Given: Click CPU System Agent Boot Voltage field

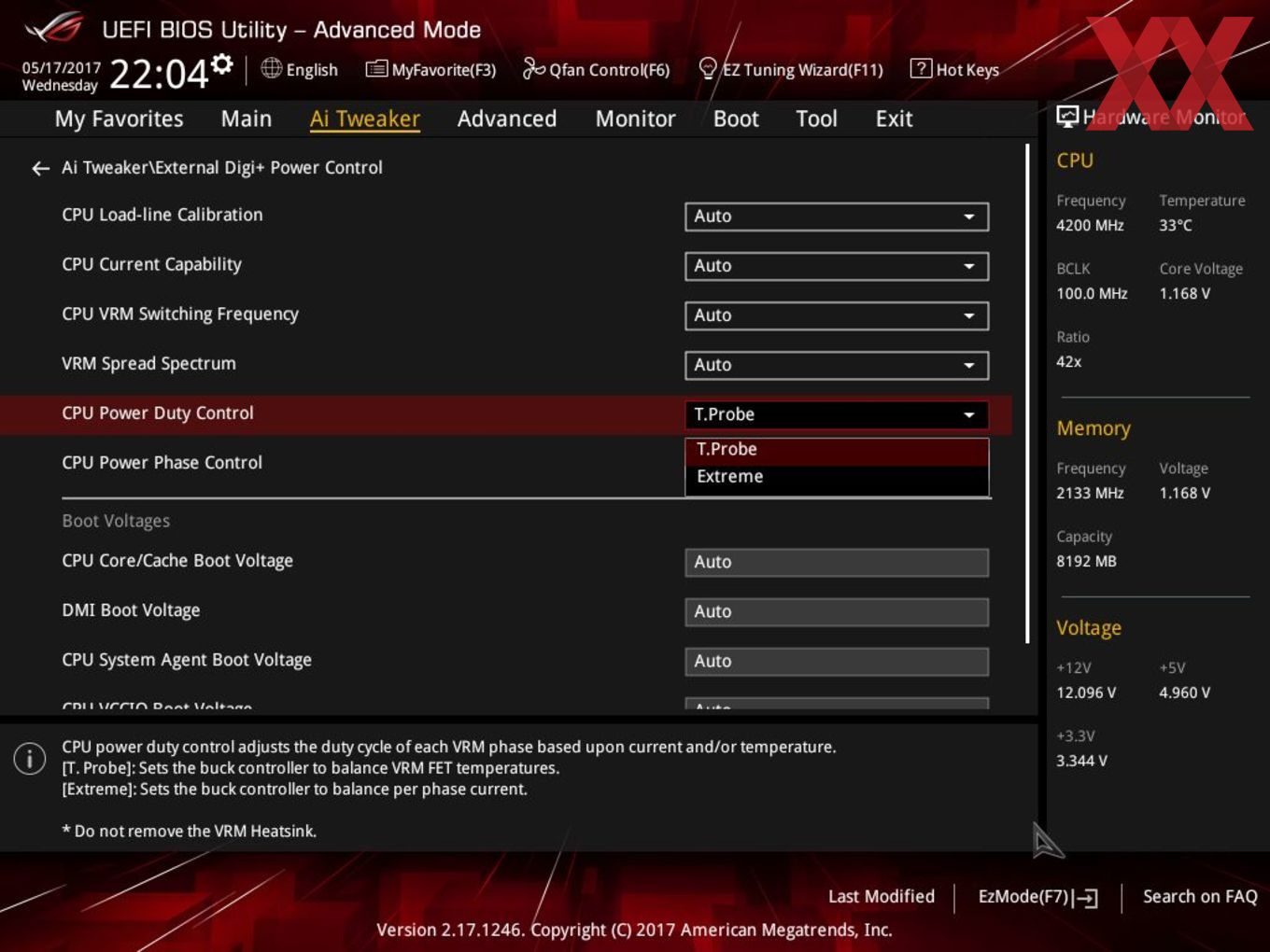Looking at the screenshot, I should (837, 661).
